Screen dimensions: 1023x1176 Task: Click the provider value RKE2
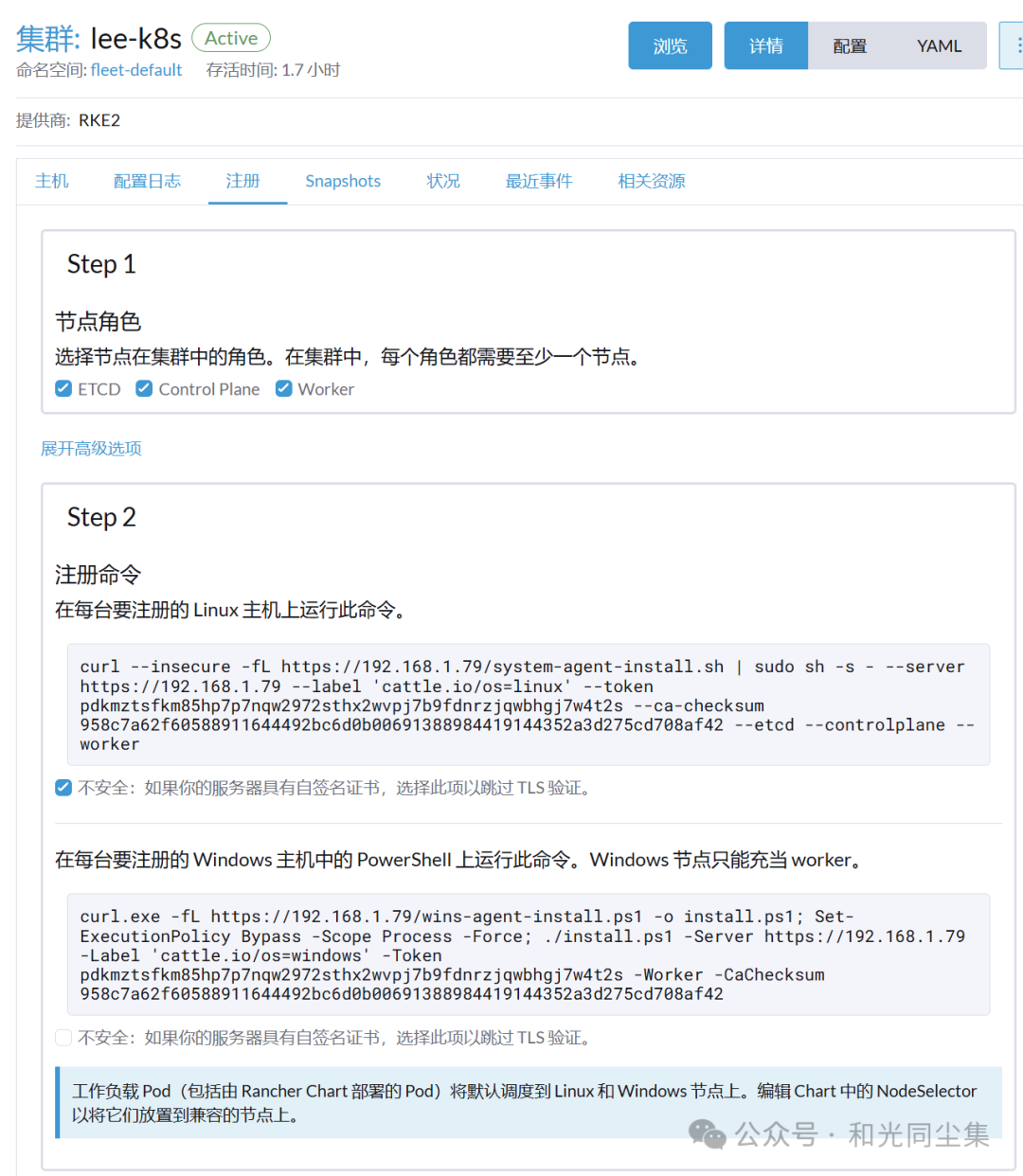click(x=99, y=120)
